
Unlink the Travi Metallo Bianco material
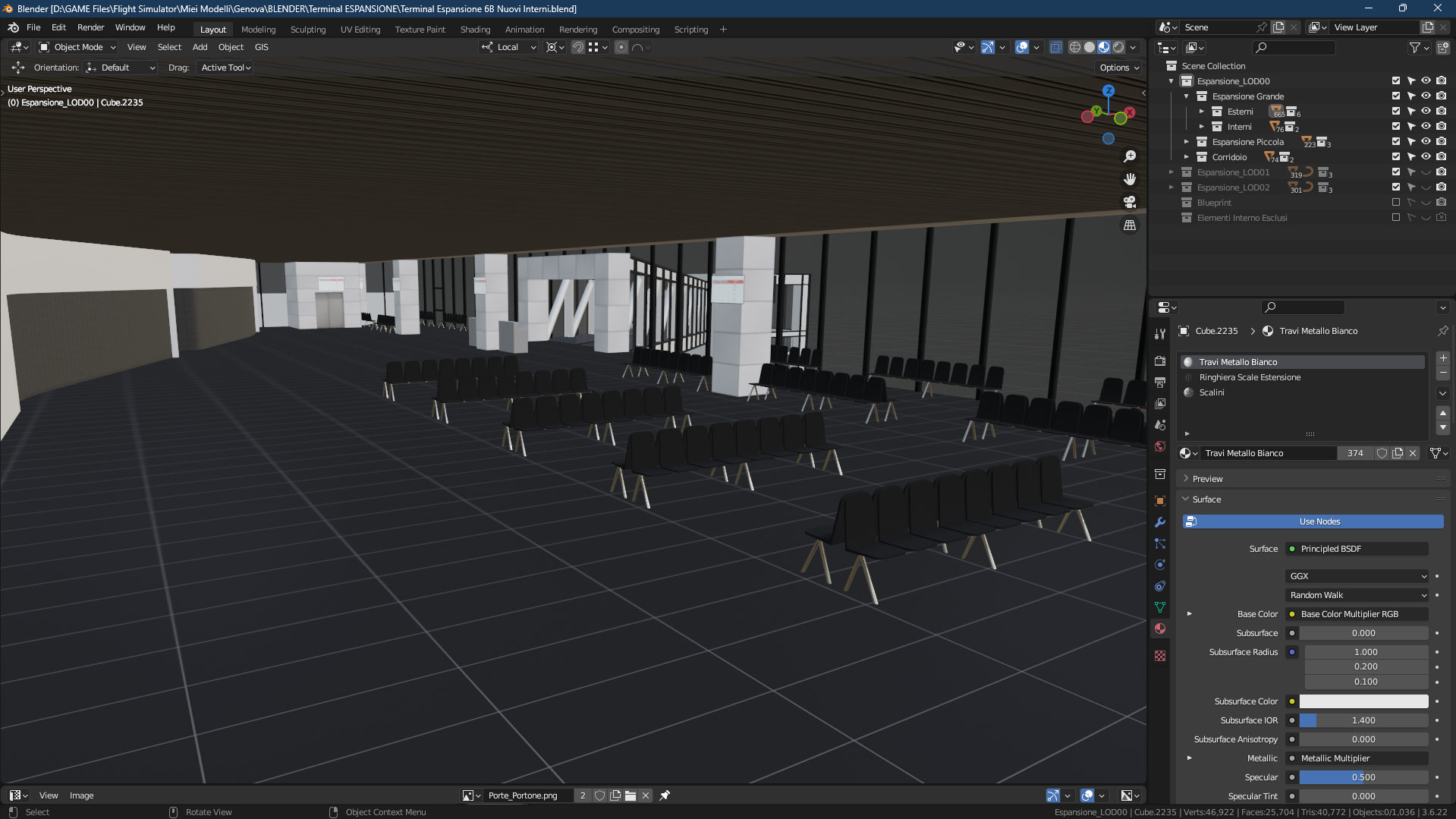pos(1413,453)
